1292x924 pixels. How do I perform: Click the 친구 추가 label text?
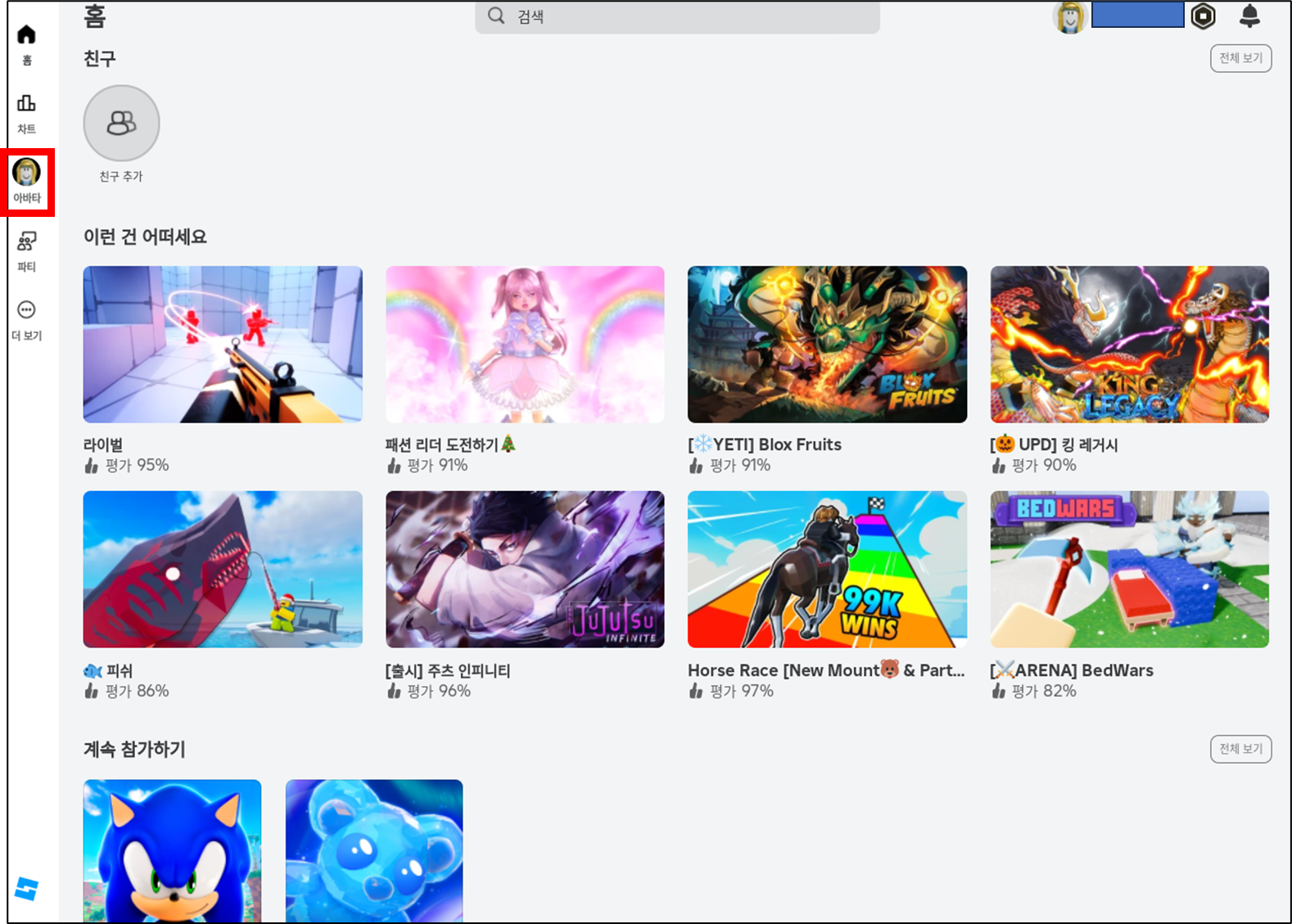pos(121,177)
